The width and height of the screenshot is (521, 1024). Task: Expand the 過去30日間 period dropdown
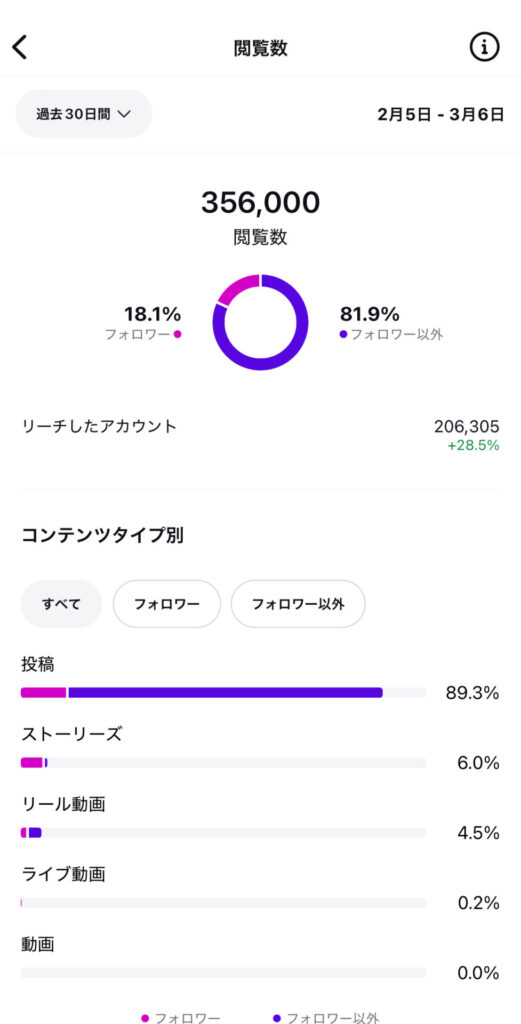pyautogui.click(x=84, y=114)
